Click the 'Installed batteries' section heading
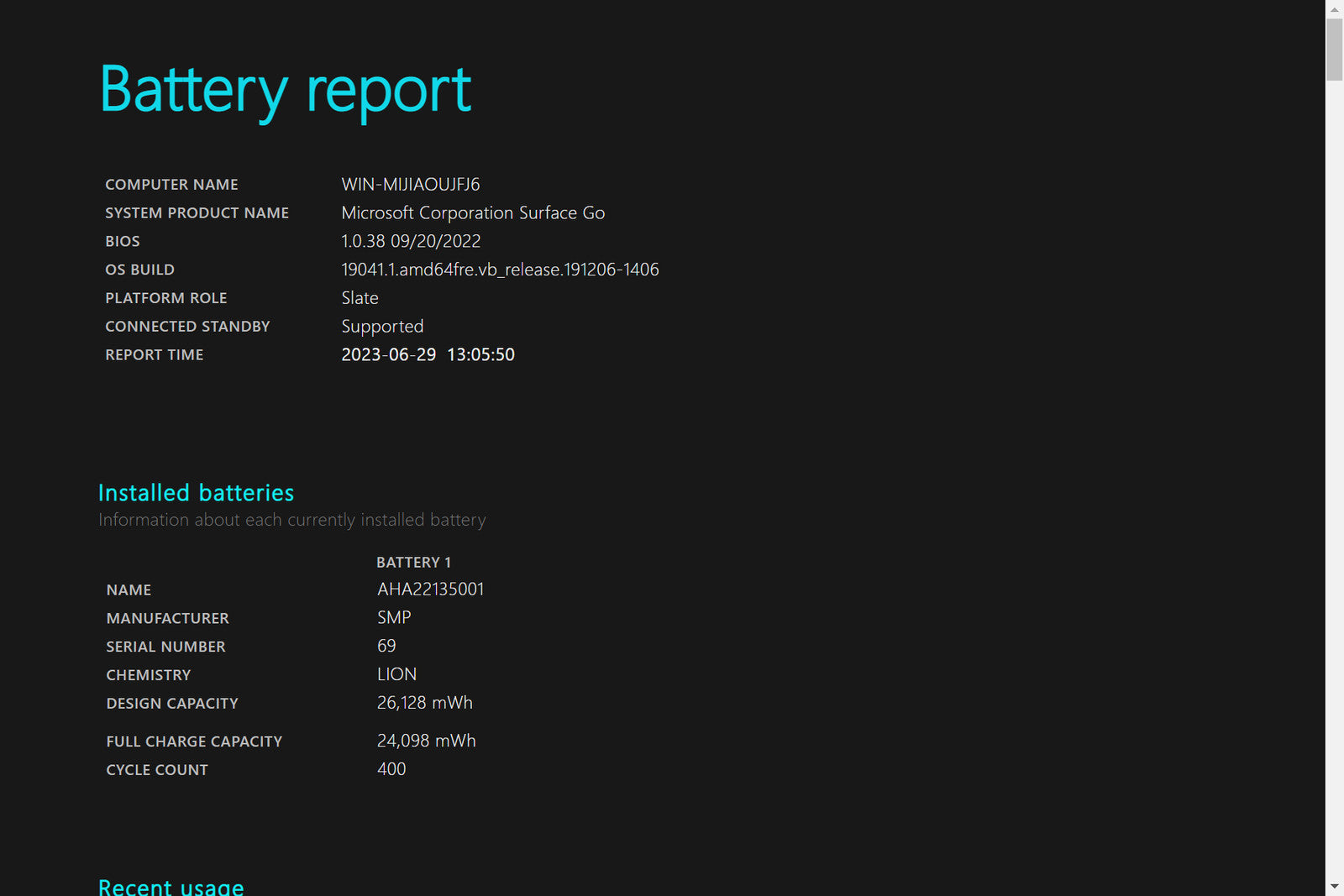This screenshot has width=1344, height=896. [x=196, y=493]
